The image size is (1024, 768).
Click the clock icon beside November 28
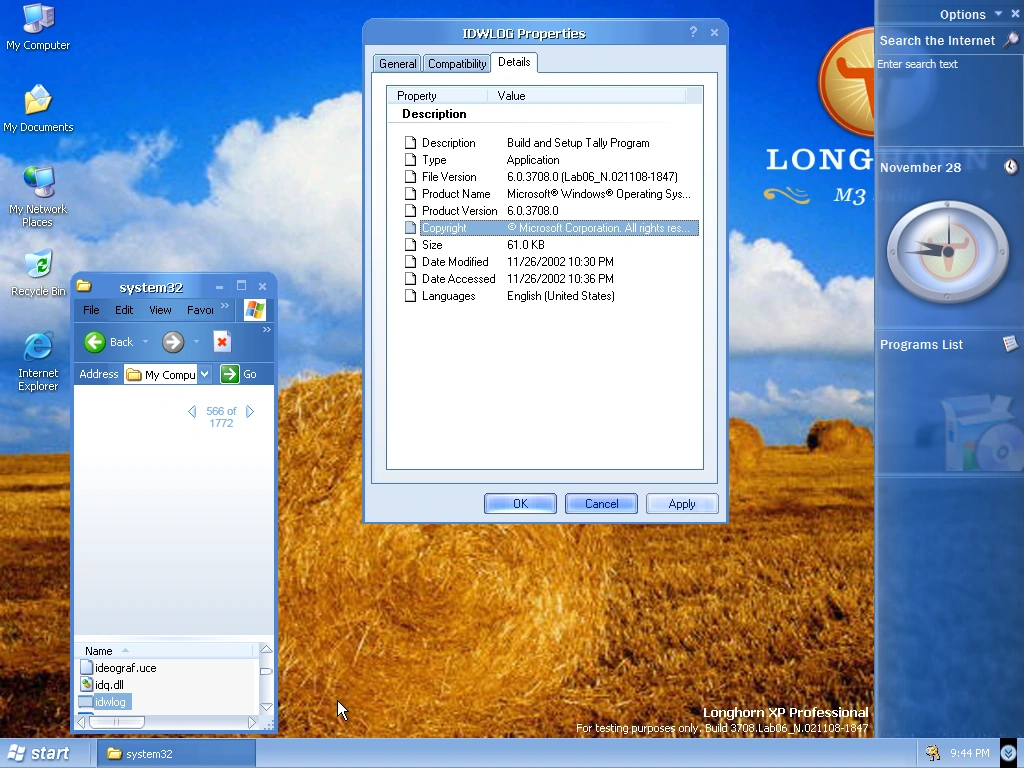[1010, 167]
